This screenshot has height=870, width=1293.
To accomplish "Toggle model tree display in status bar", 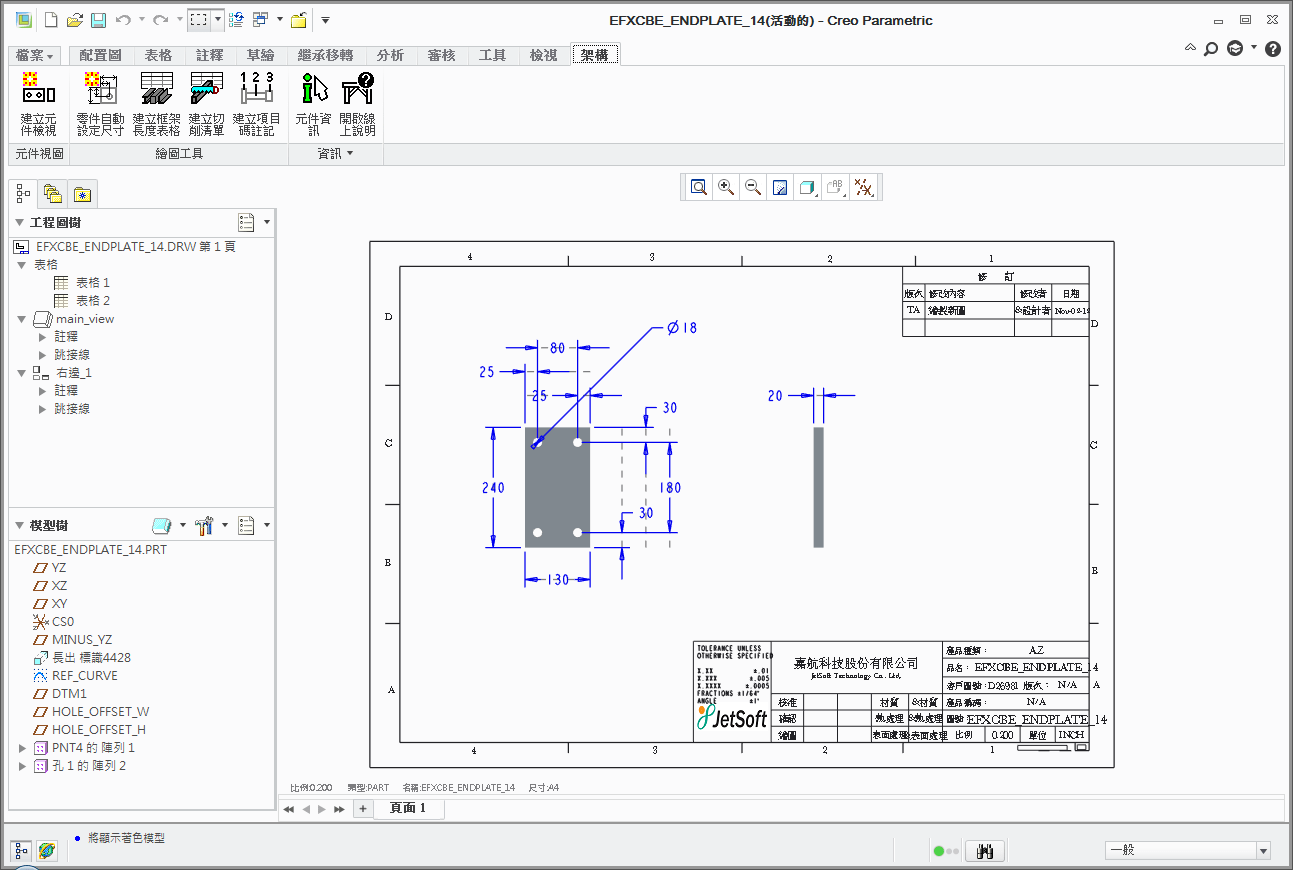I will (21, 851).
